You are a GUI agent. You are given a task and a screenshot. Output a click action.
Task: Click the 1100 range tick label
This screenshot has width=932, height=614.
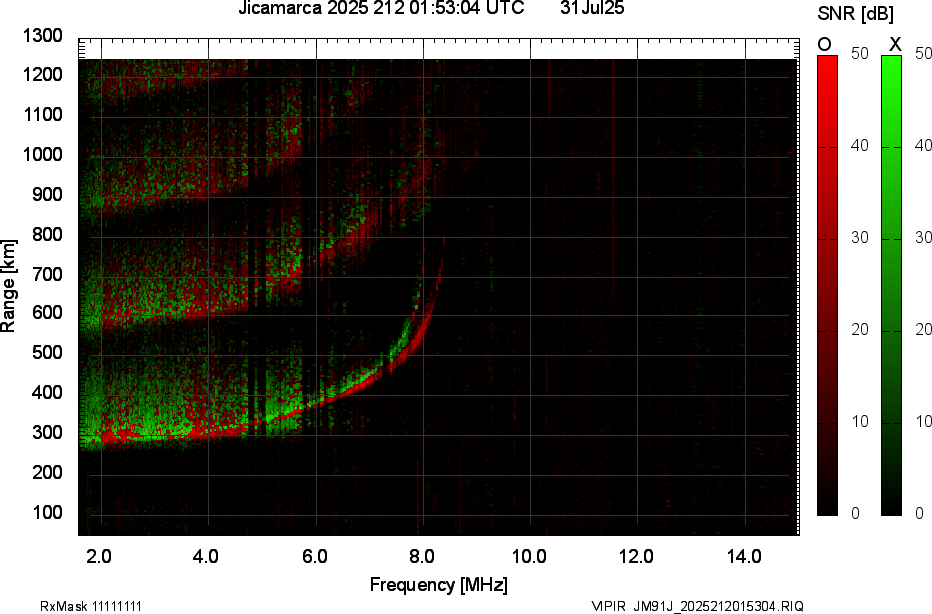click(43, 114)
